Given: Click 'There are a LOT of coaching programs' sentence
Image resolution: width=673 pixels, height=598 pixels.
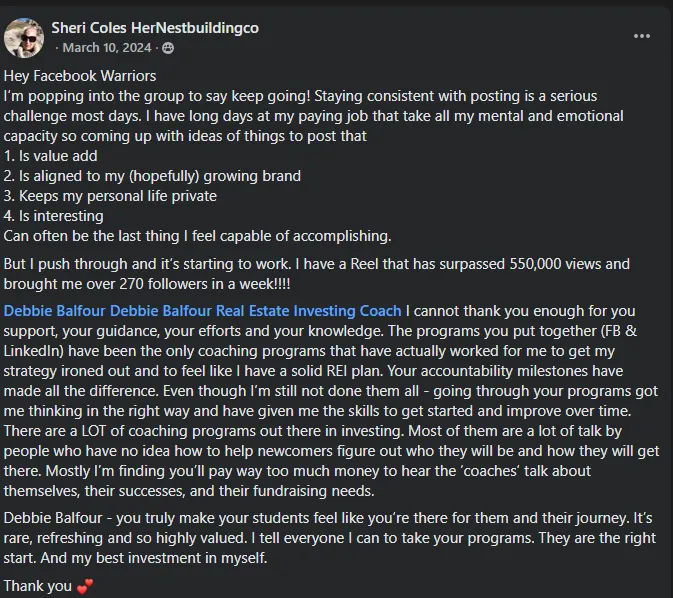Looking at the screenshot, I should click(x=204, y=431).
